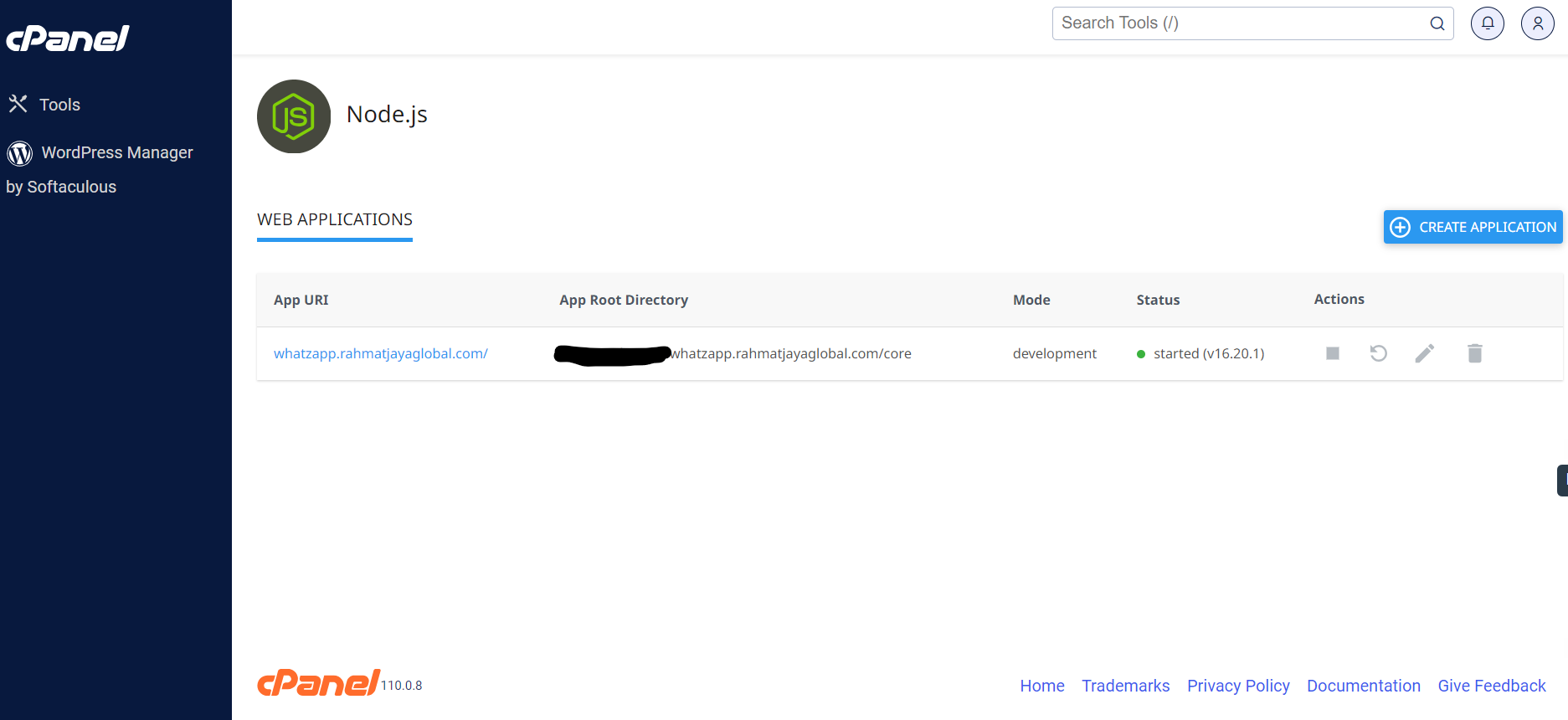This screenshot has width=1568, height=720.
Task: Click the Status column header
Action: pyautogui.click(x=1158, y=300)
